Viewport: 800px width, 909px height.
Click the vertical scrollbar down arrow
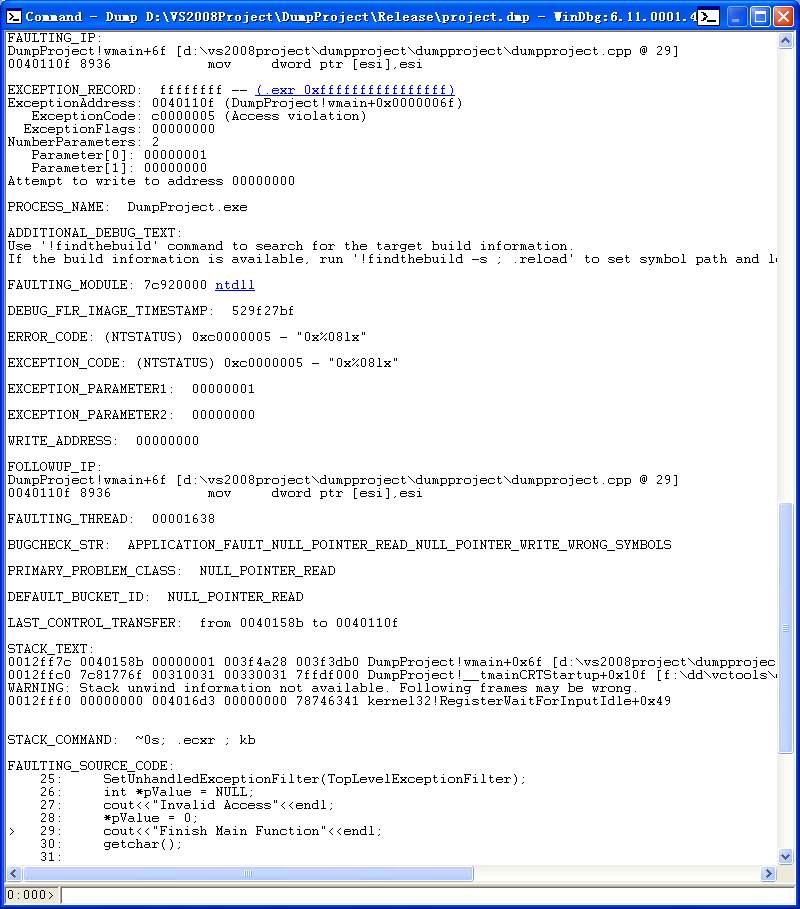tap(786, 856)
